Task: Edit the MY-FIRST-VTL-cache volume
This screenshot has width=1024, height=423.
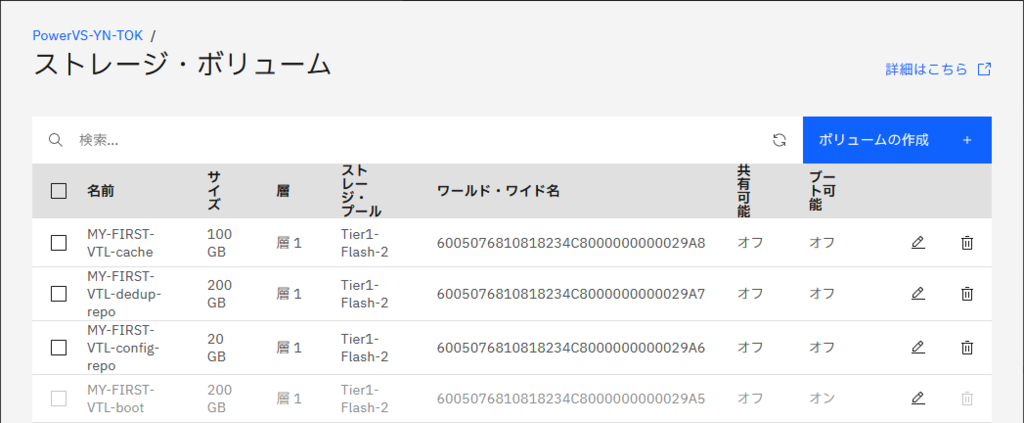Action: pos(918,243)
